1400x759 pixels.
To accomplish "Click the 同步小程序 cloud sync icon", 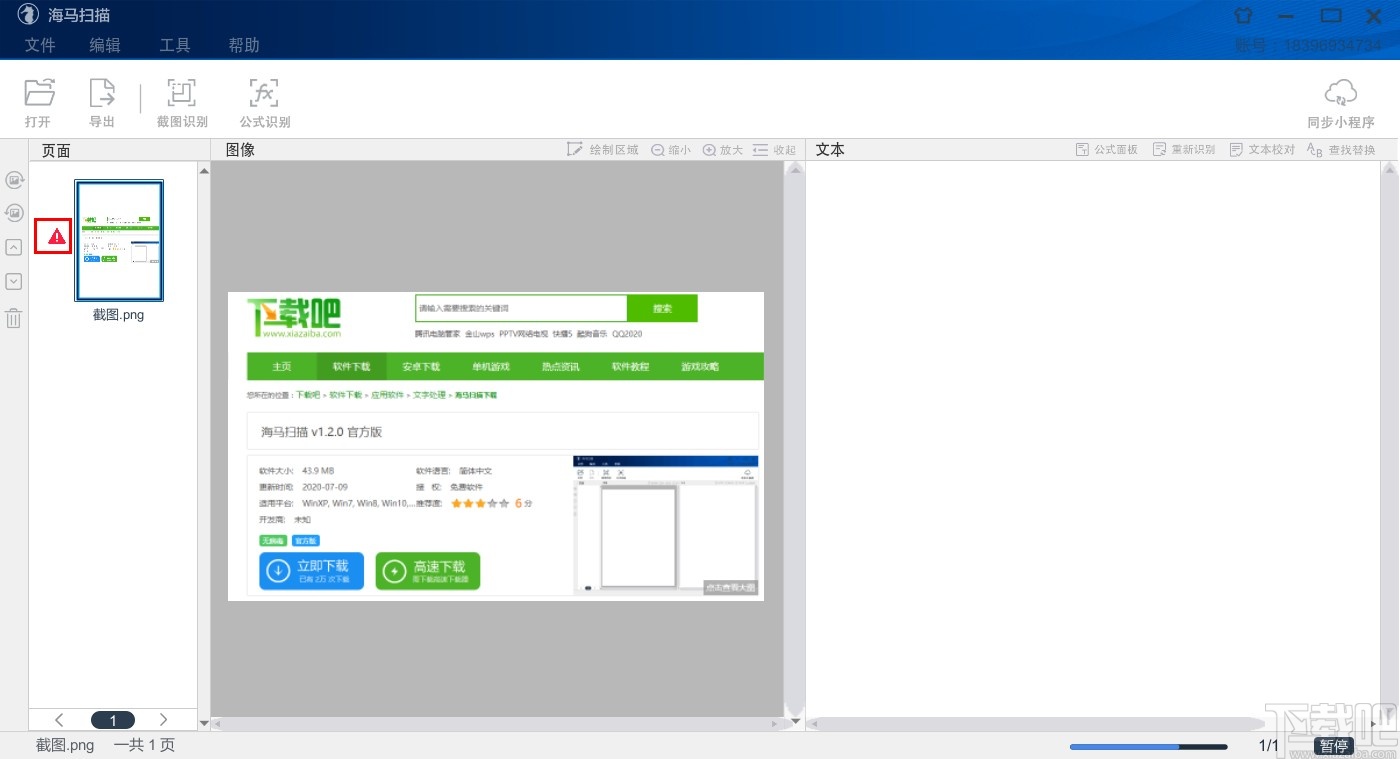I will click(x=1341, y=93).
